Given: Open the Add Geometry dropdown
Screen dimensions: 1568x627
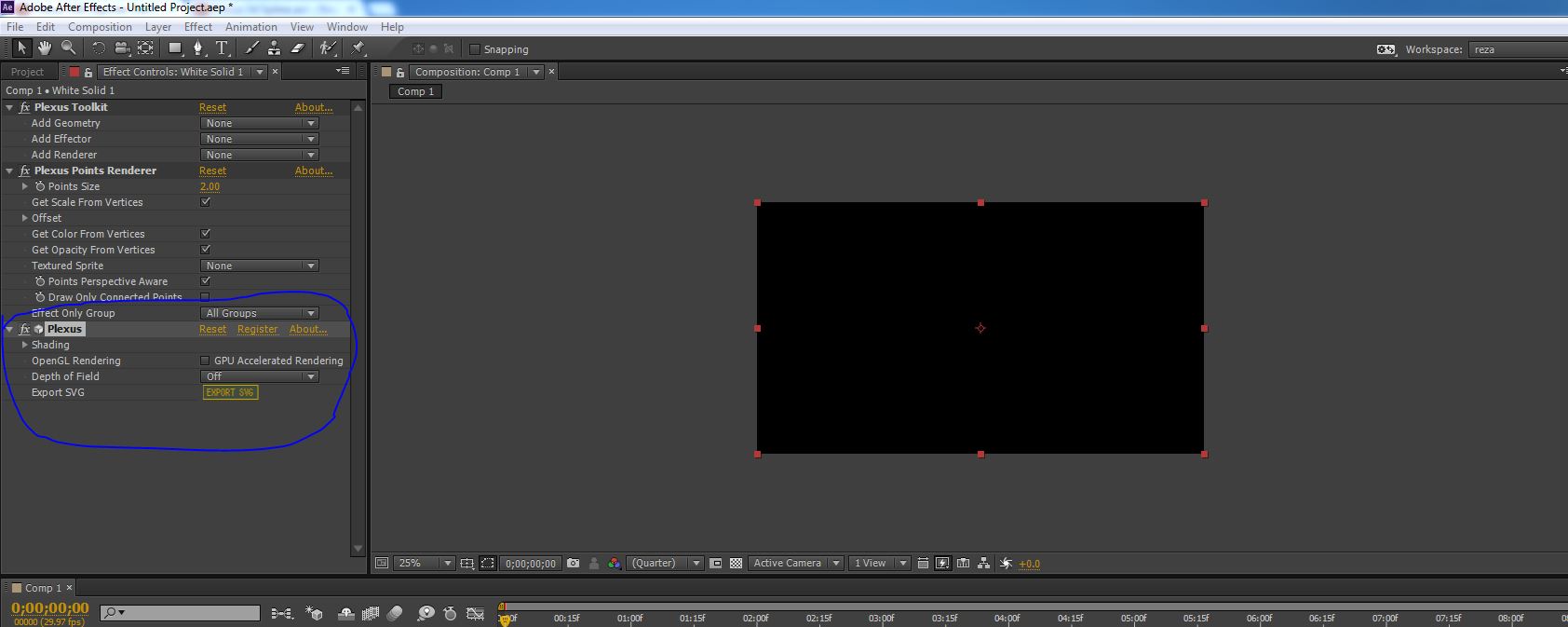Looking at the screenshot, I should click(260, 123).
